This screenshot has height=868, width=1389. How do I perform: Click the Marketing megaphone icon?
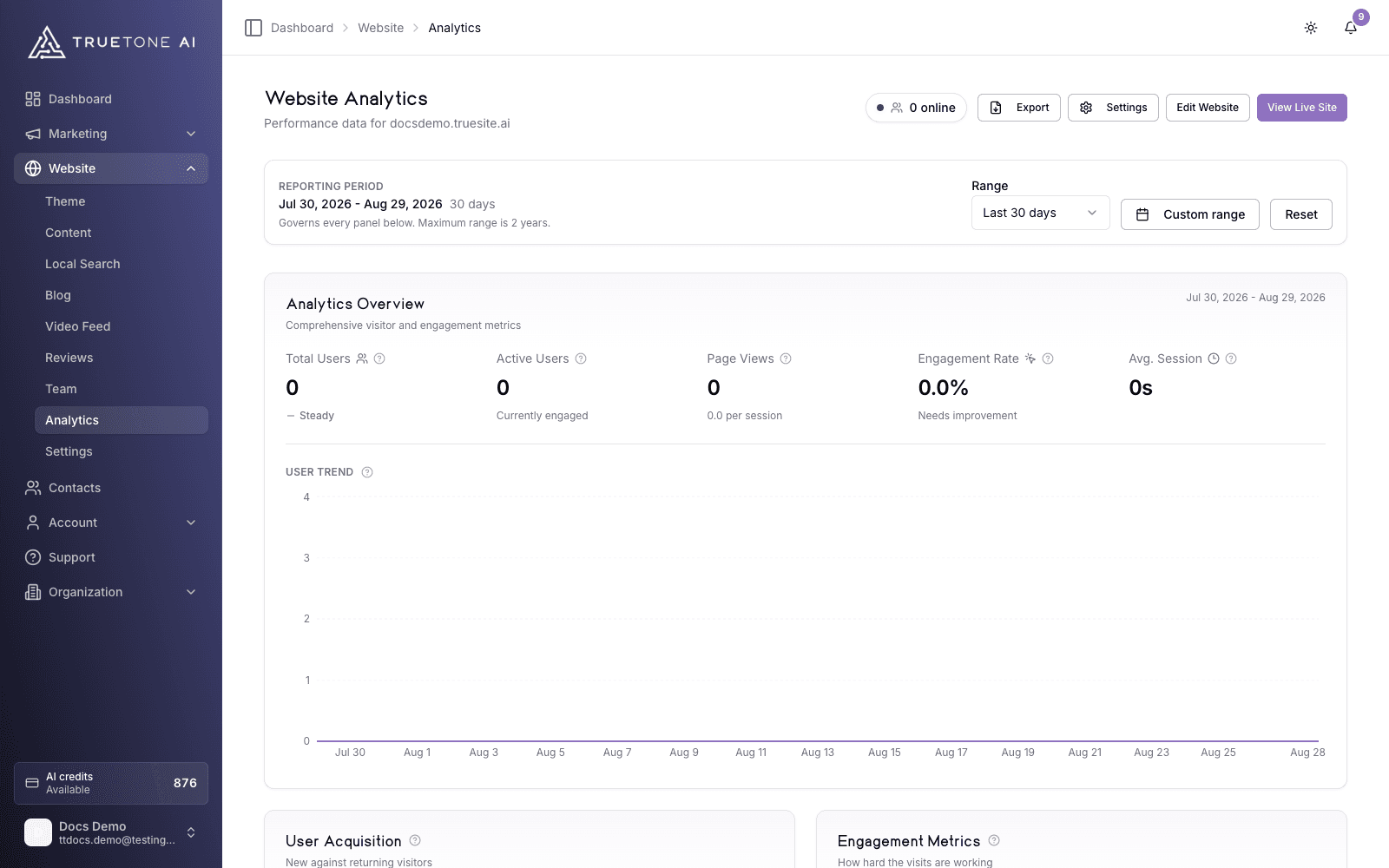(33, 134)
